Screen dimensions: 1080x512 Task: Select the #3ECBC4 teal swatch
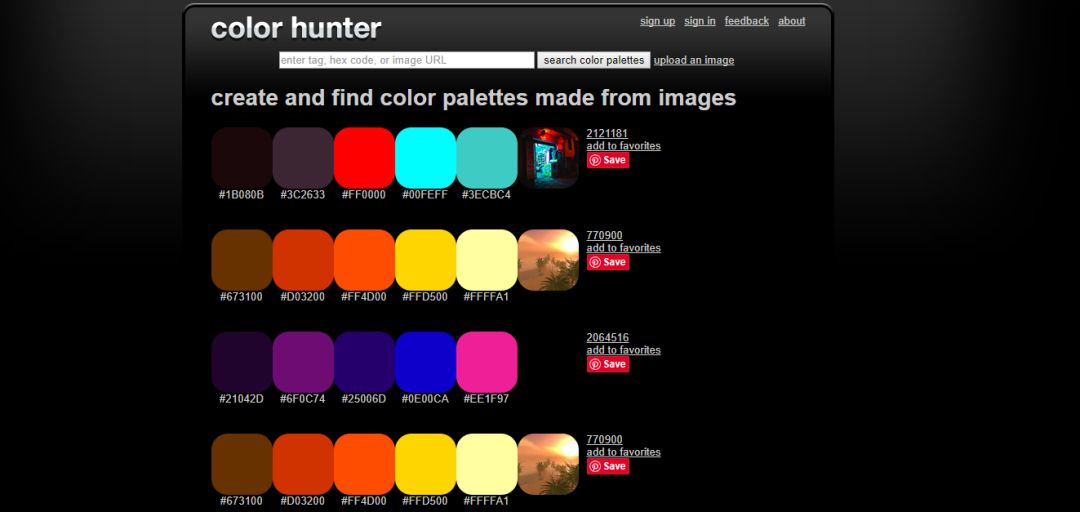click(487, 158)
